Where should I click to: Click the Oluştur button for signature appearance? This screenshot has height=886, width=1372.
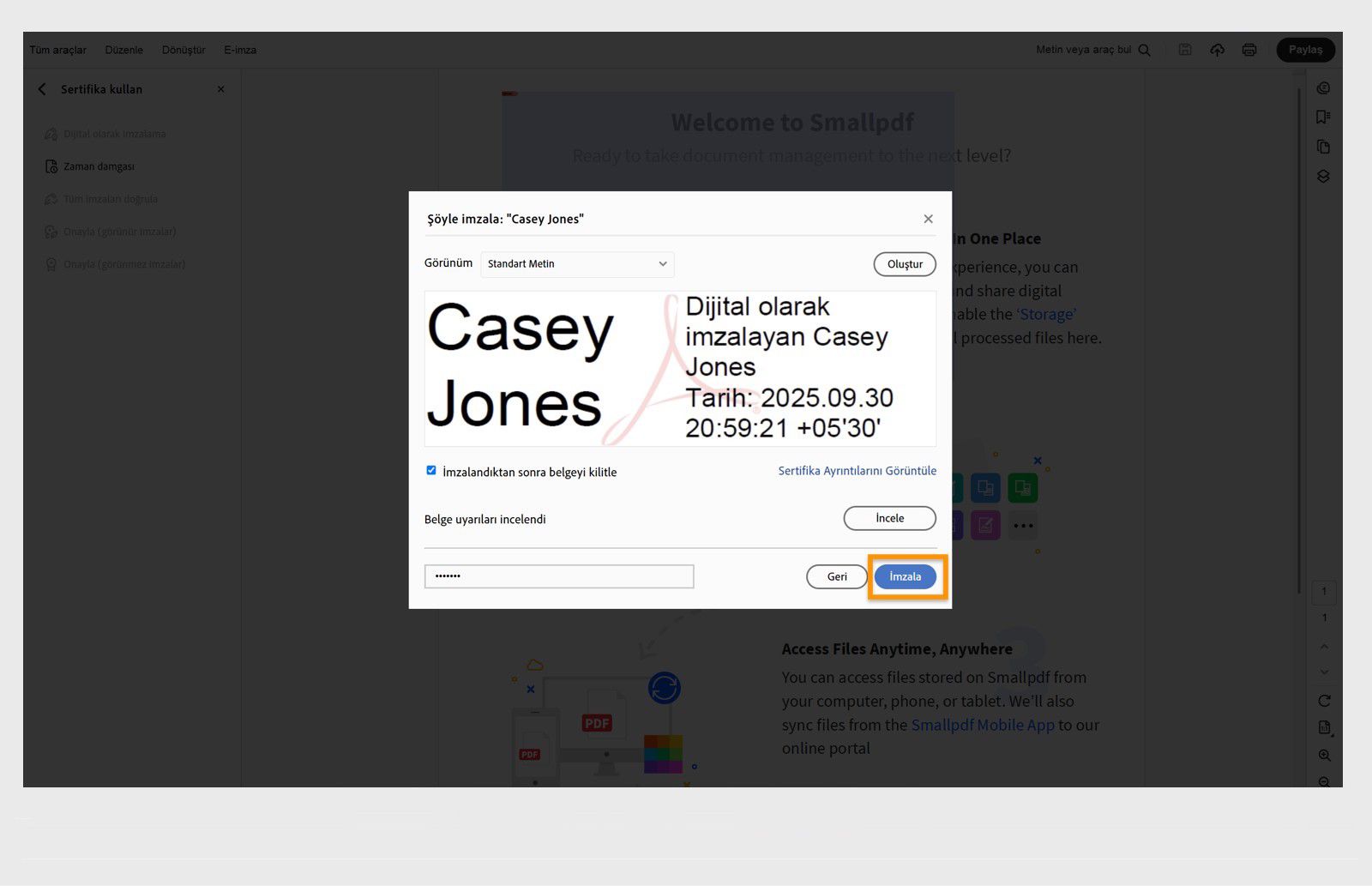905,264
